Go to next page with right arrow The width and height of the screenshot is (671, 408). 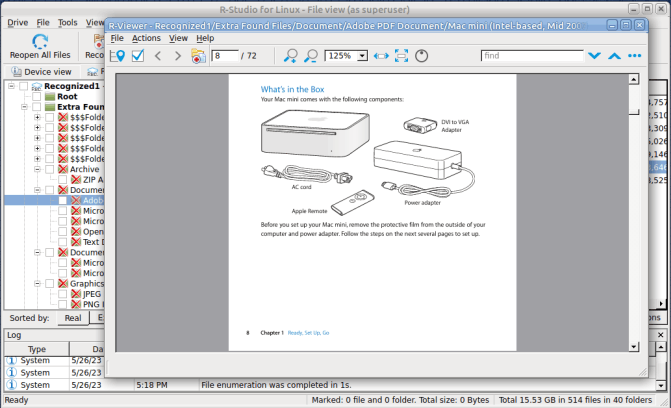(x=178, y=56)
